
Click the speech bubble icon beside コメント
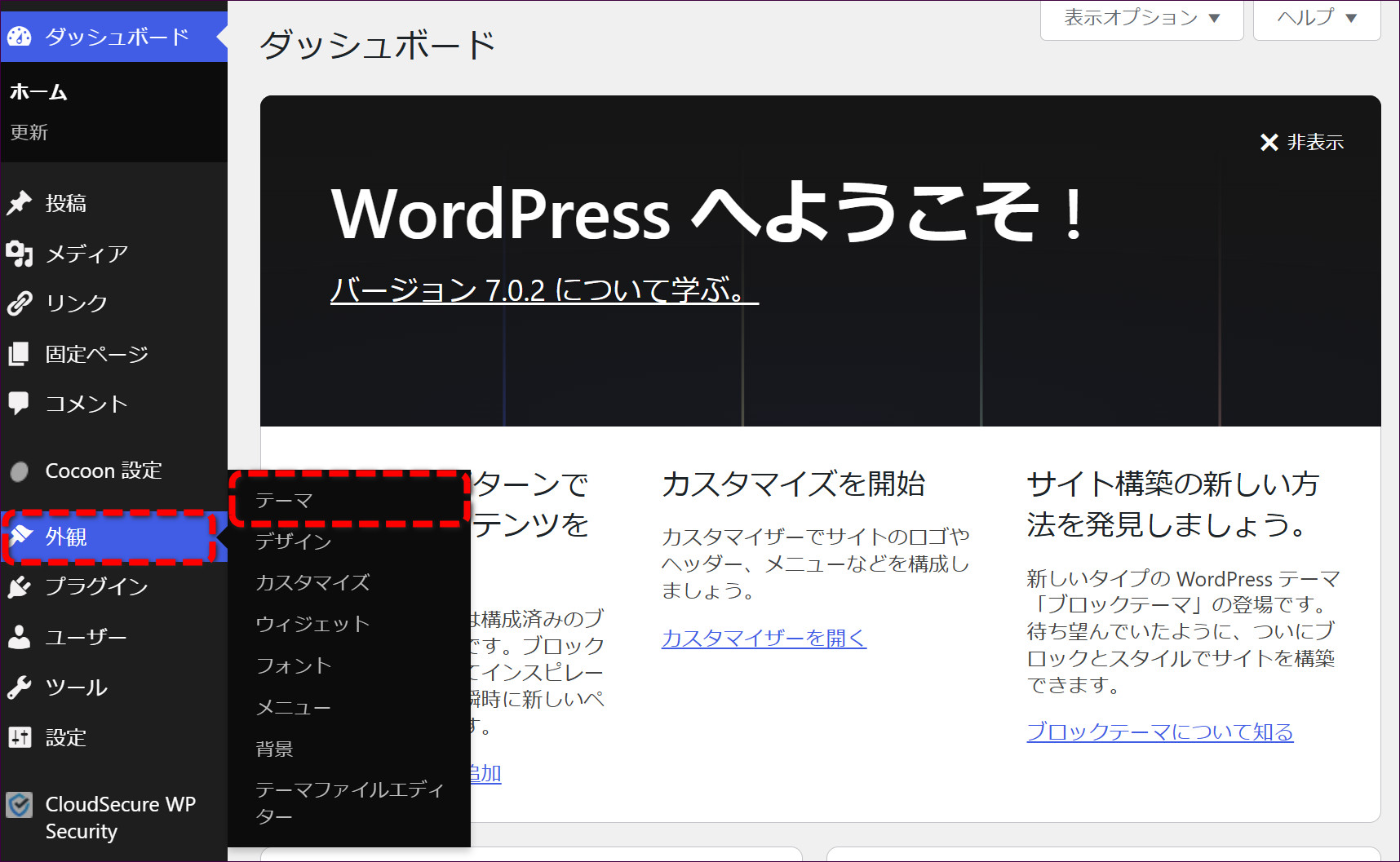coord(19,404)
